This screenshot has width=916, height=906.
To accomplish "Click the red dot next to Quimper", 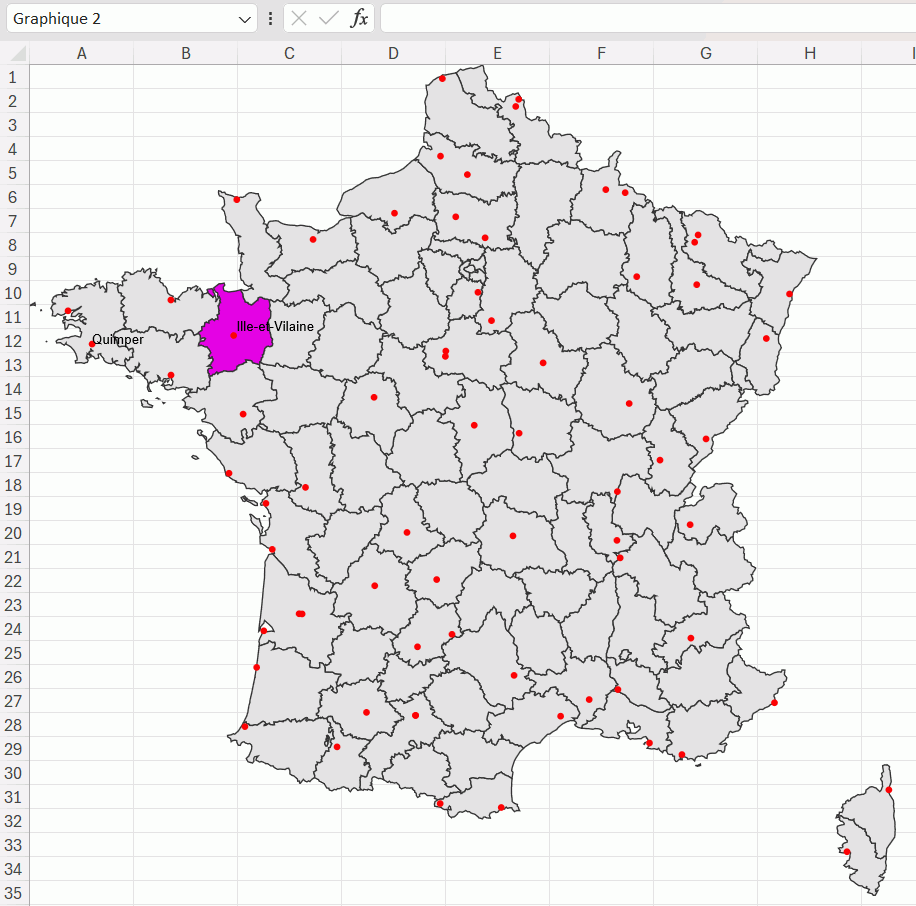I will pos(92,344).
